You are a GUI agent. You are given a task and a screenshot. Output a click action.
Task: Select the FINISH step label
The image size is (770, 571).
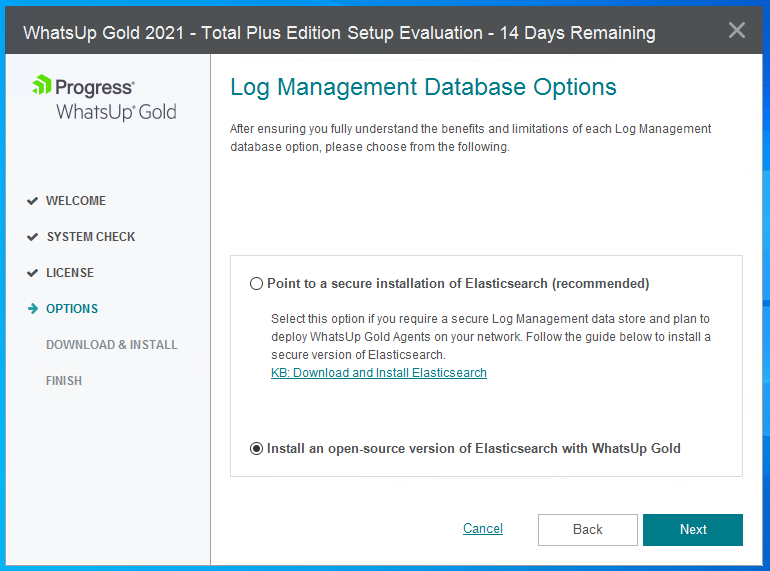[x=64, y=381]
